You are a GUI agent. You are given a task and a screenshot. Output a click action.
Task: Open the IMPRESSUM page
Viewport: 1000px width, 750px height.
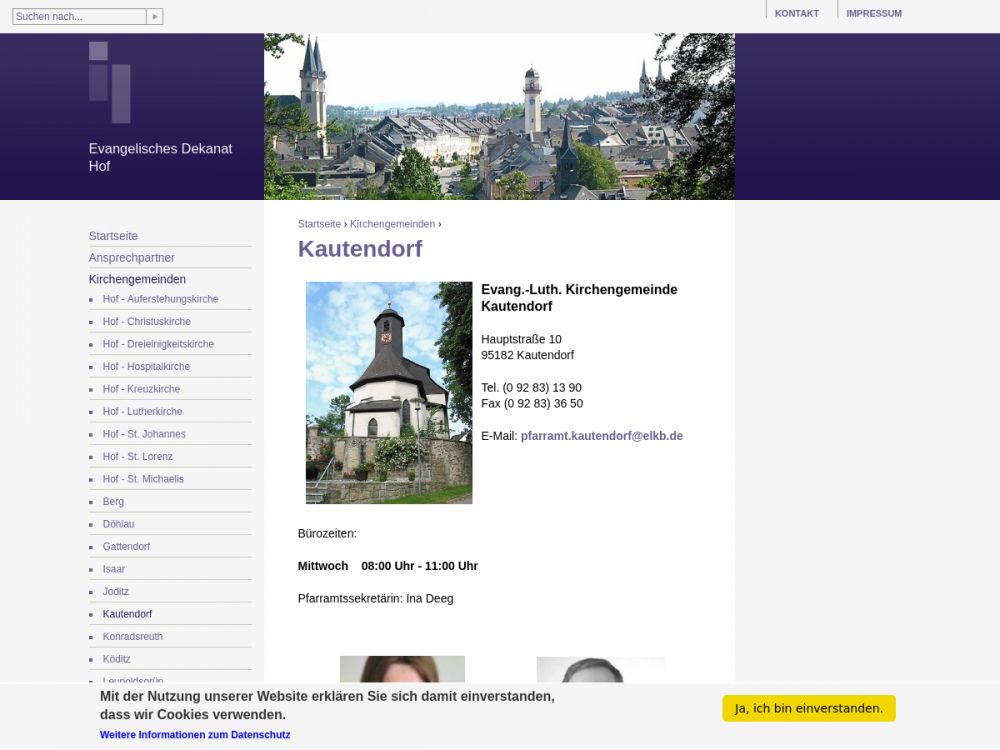tap(873, 13)
